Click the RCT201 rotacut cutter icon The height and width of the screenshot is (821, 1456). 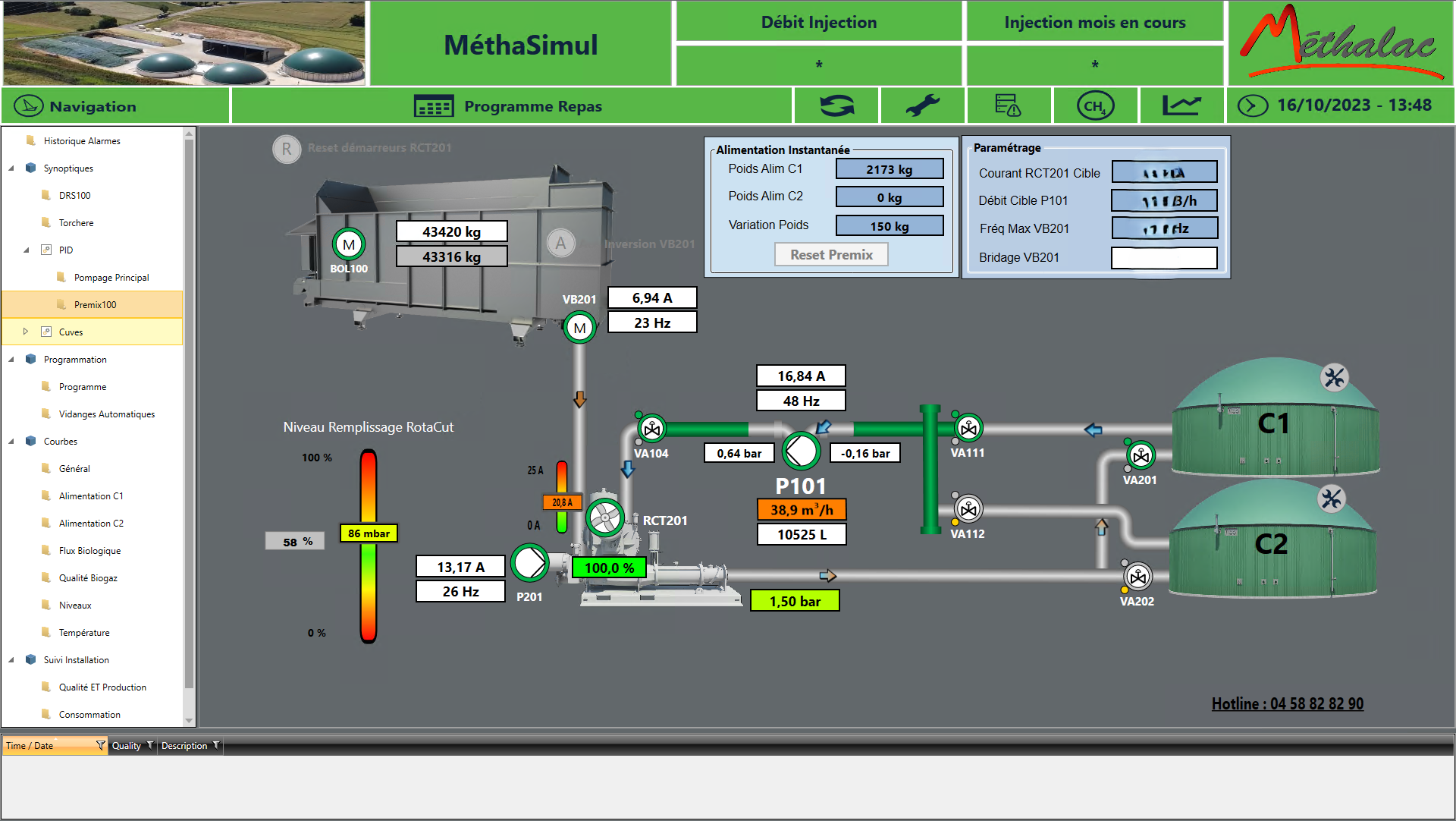605,518
